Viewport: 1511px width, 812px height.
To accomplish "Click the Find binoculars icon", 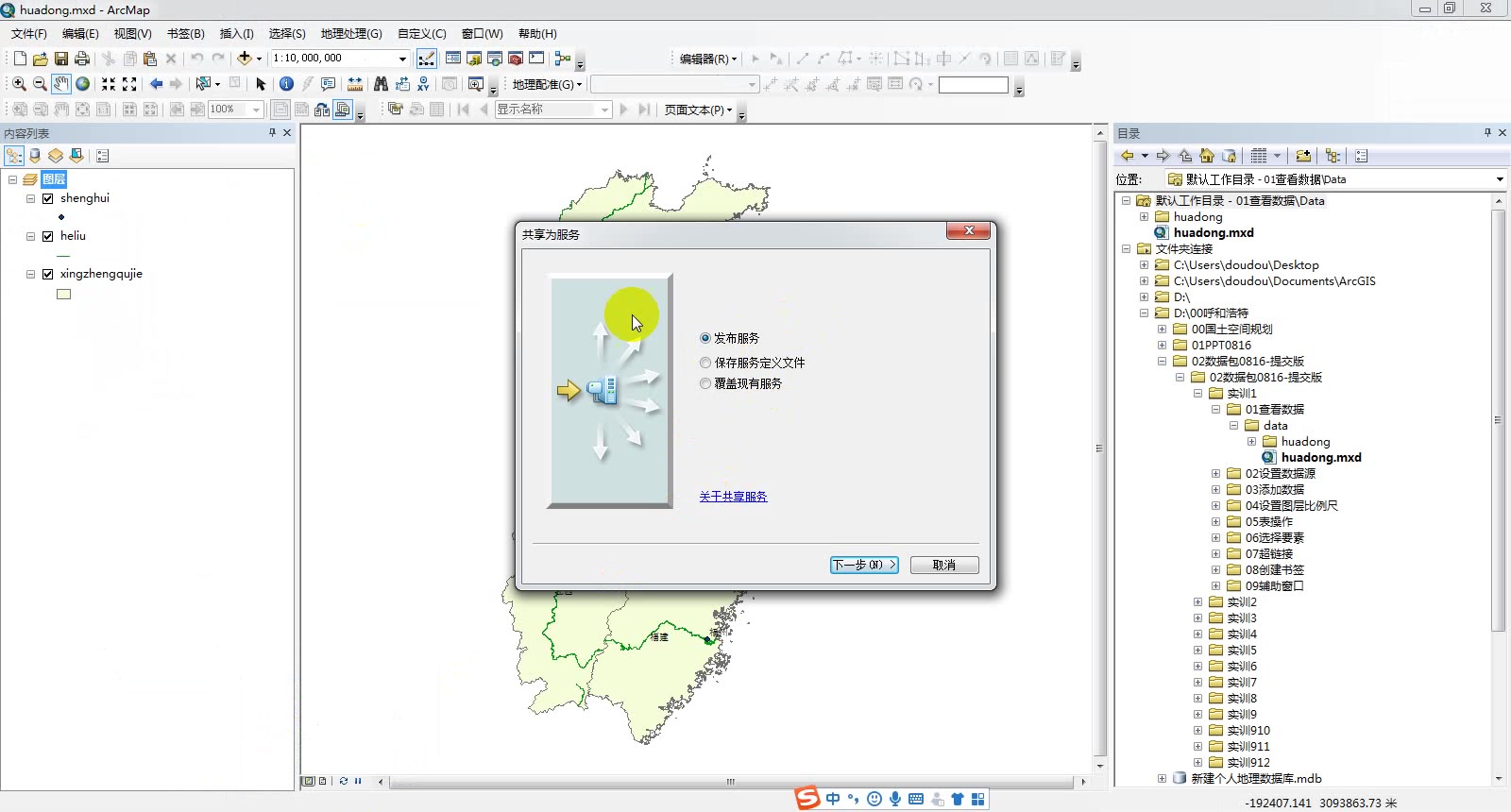I will pyautogui.click(x=382, y=84).
